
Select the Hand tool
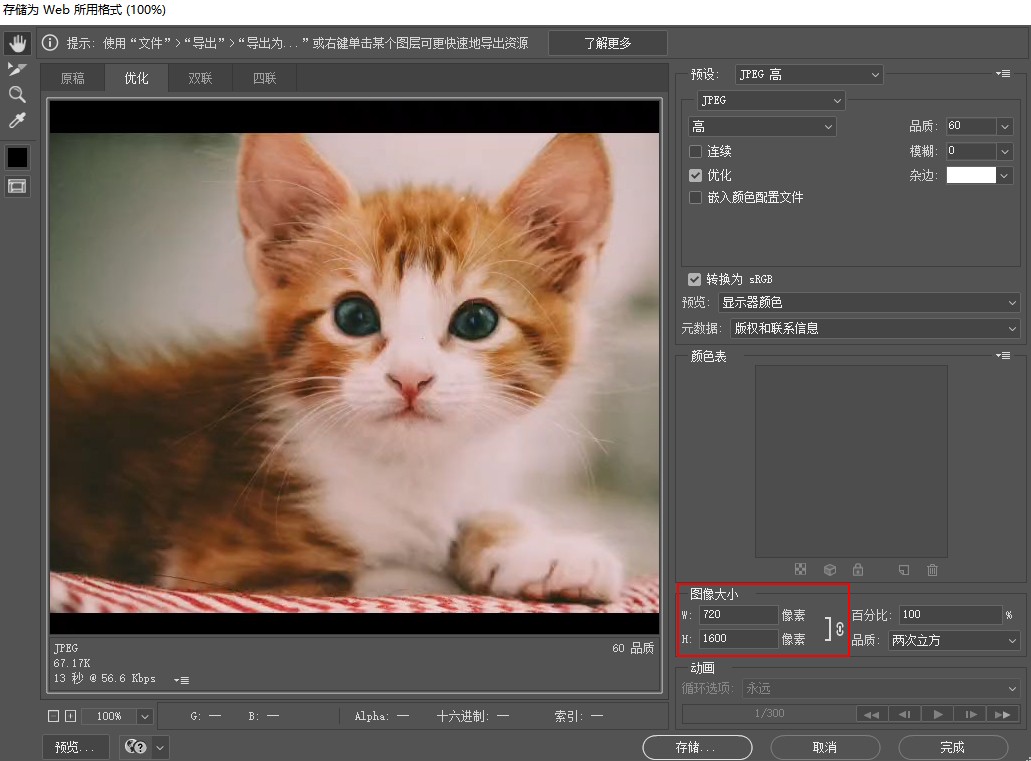[x=17, y=43]
